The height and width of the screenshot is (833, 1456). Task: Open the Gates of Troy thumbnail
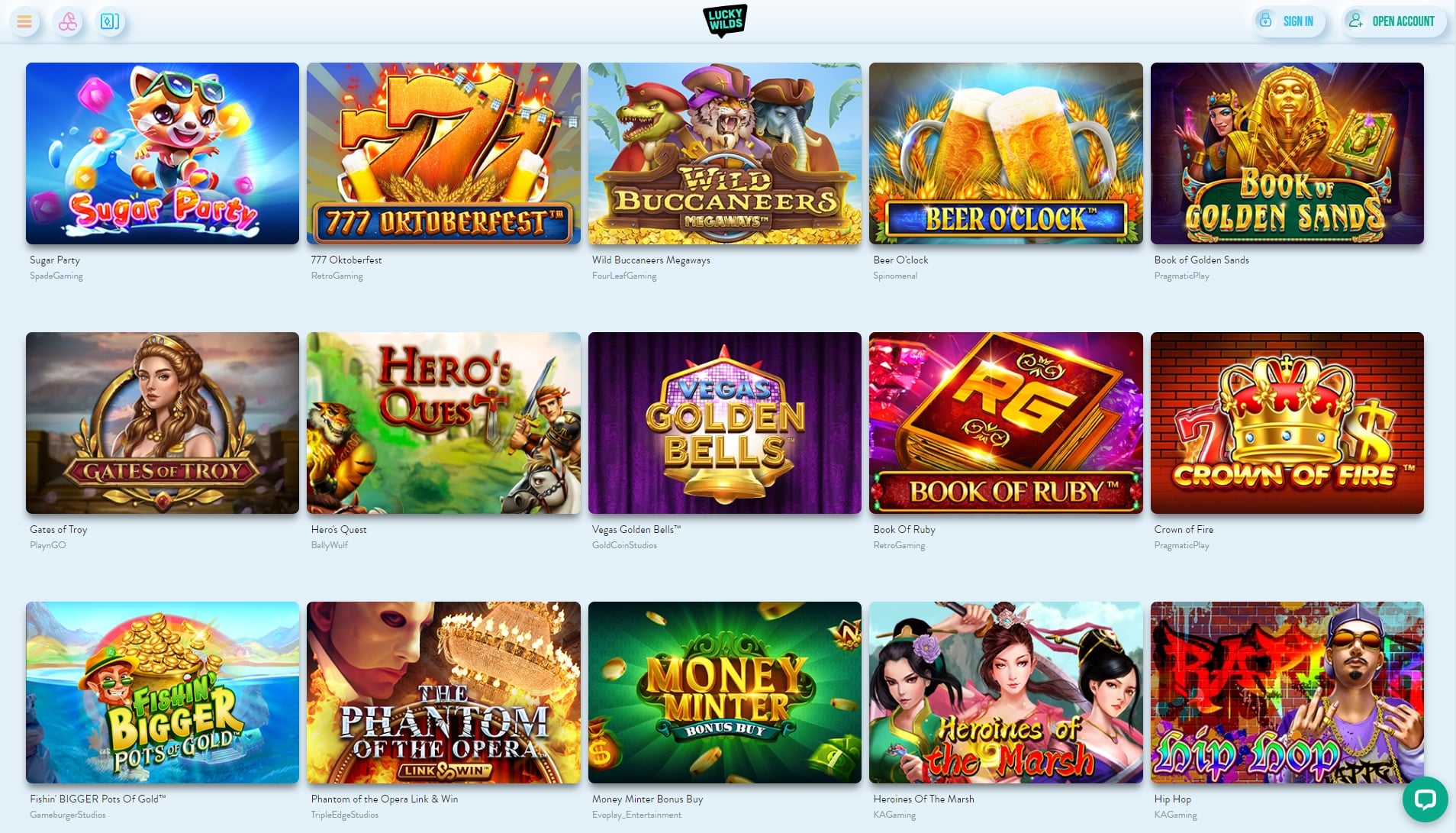163,423
